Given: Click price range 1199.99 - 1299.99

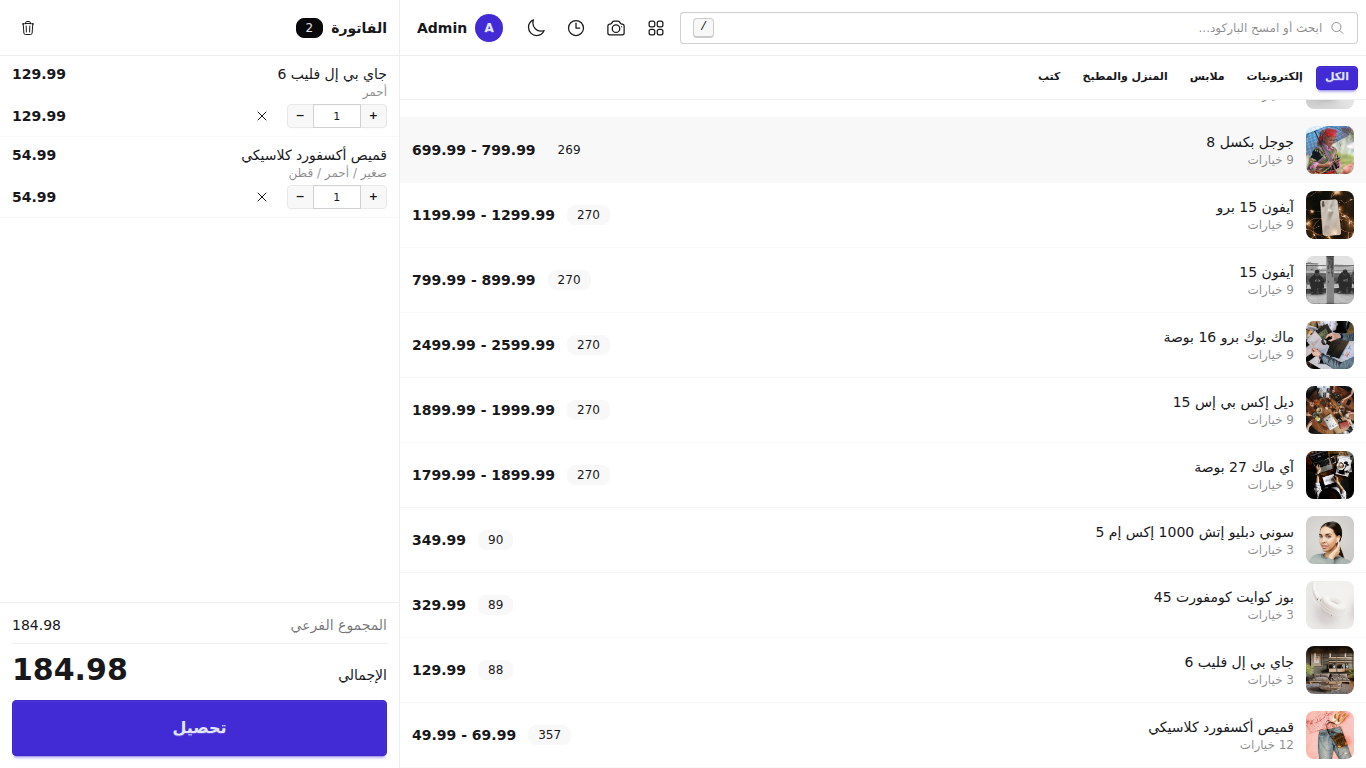Looking at the screenshot, I should (483, 215).
